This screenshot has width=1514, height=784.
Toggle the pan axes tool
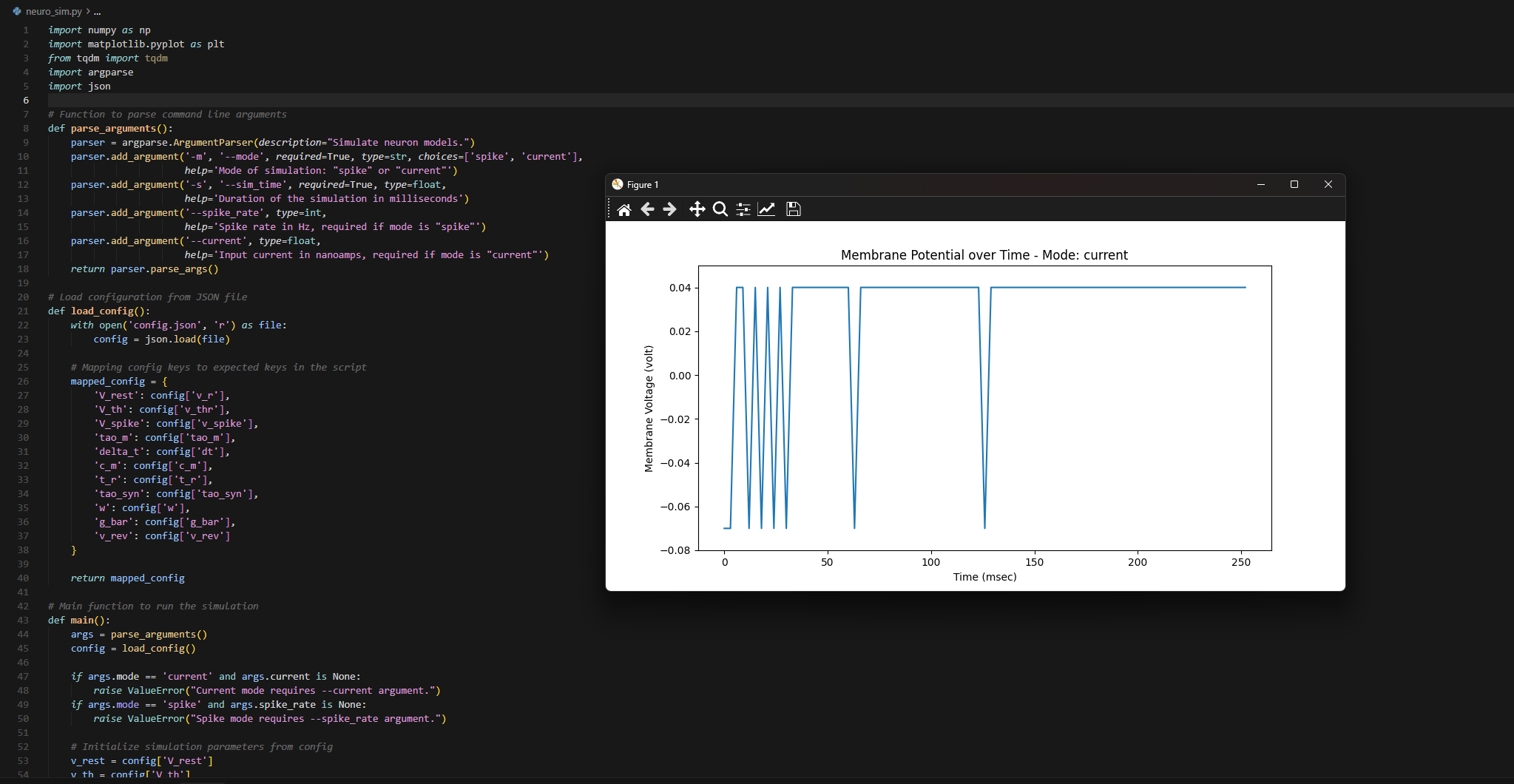click(x=697, y=209)
